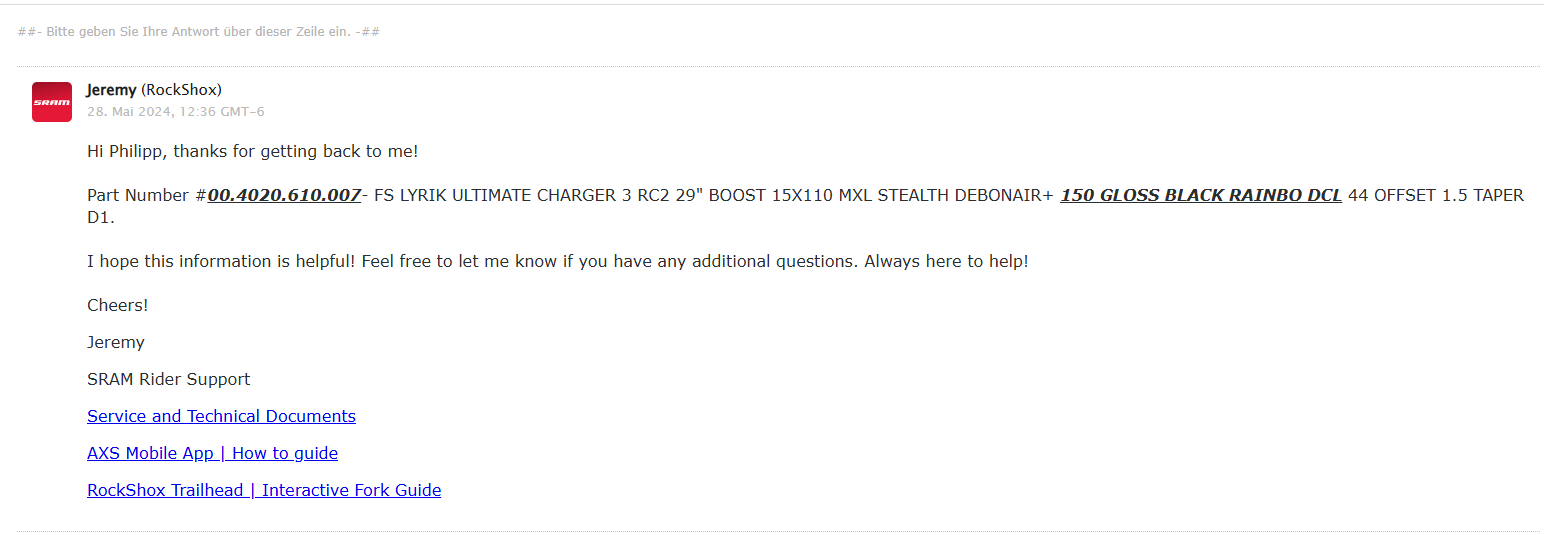Click the red SRAM avatar icon
Screen dimensions: 1544x535
click(52, 102)
